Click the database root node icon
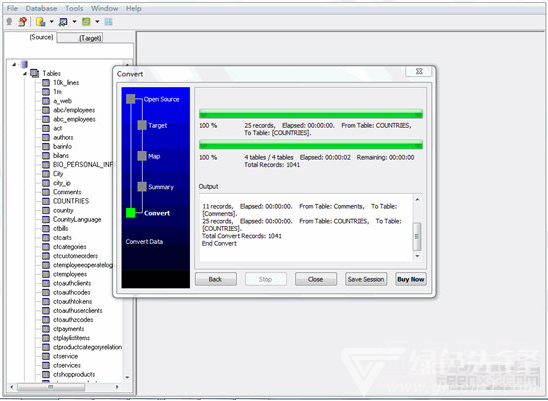Viewport: 548px width, 401px height. coord(24,64)
